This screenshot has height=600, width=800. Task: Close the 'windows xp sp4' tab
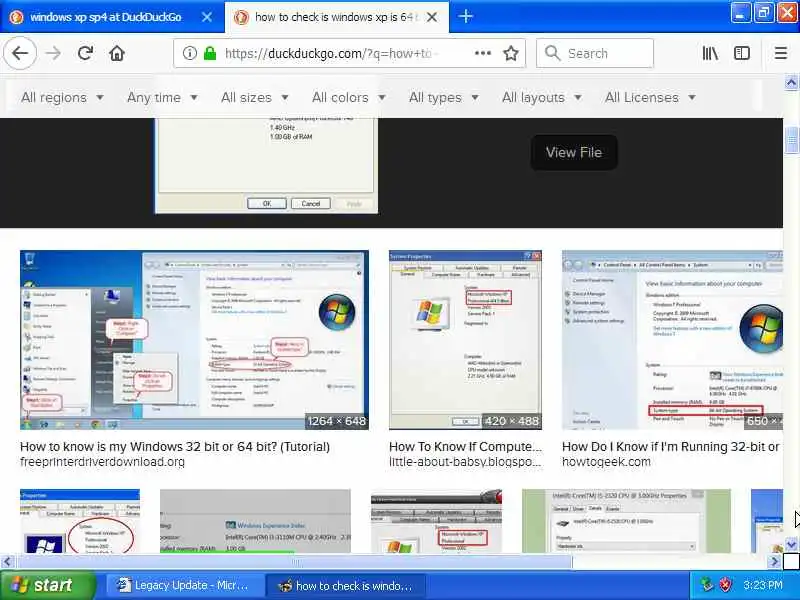point(207,17)
